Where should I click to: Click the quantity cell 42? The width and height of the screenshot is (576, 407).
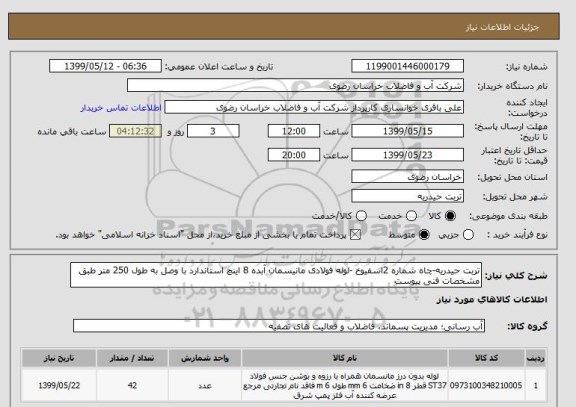tap(132, 386)
